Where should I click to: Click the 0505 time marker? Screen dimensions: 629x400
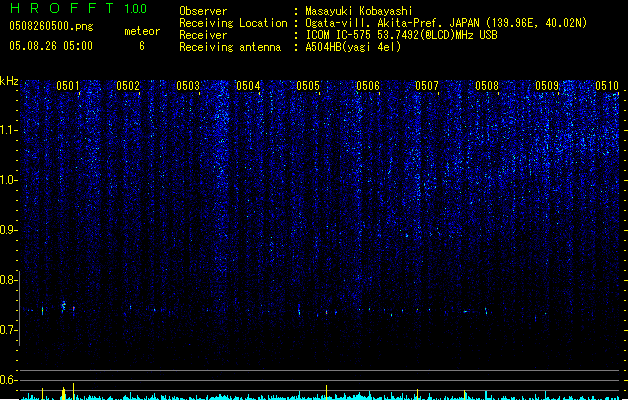[308, 86]
